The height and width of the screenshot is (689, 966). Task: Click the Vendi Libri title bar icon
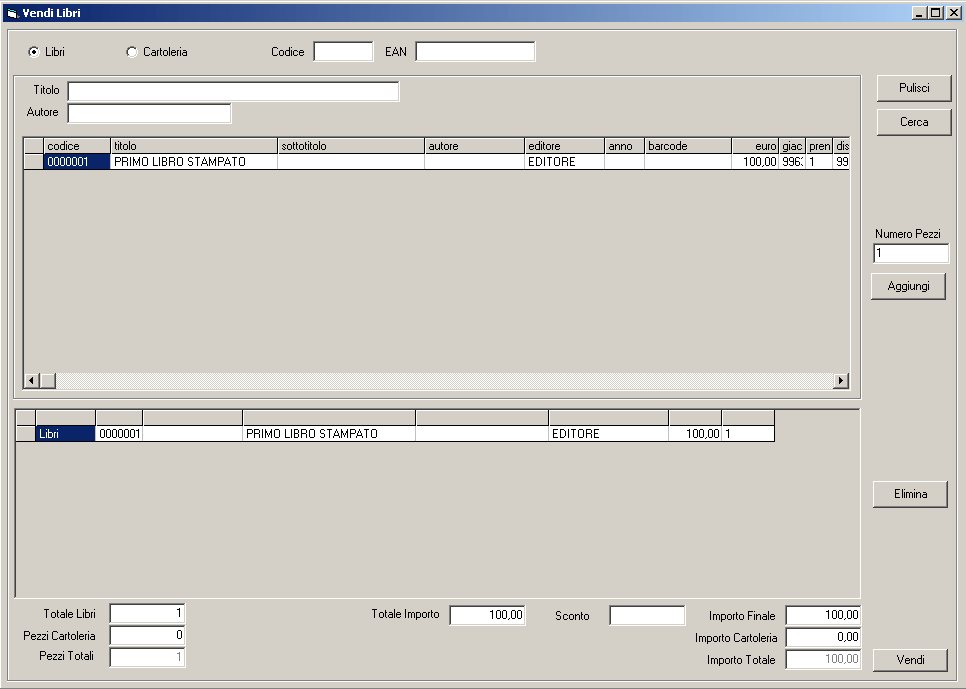(12, 13)
